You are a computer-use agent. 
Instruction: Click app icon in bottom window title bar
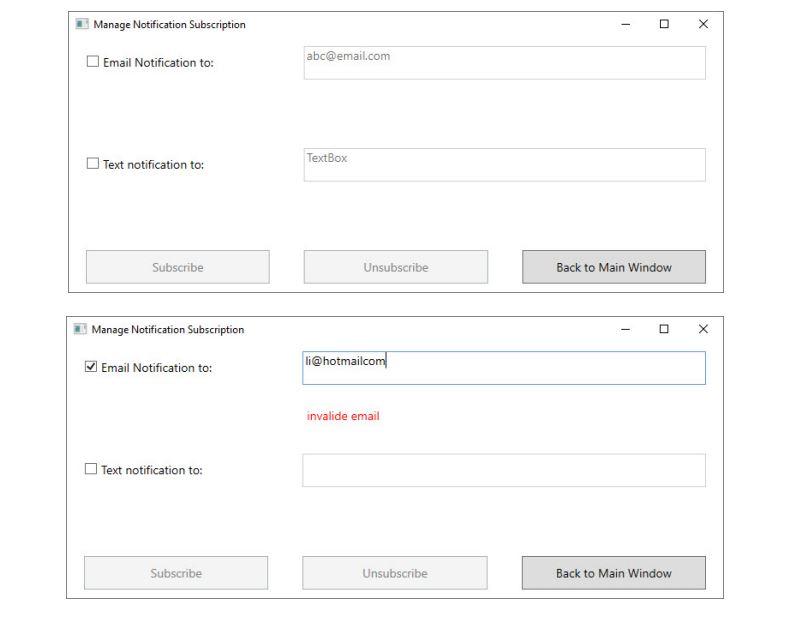point(80,329)
